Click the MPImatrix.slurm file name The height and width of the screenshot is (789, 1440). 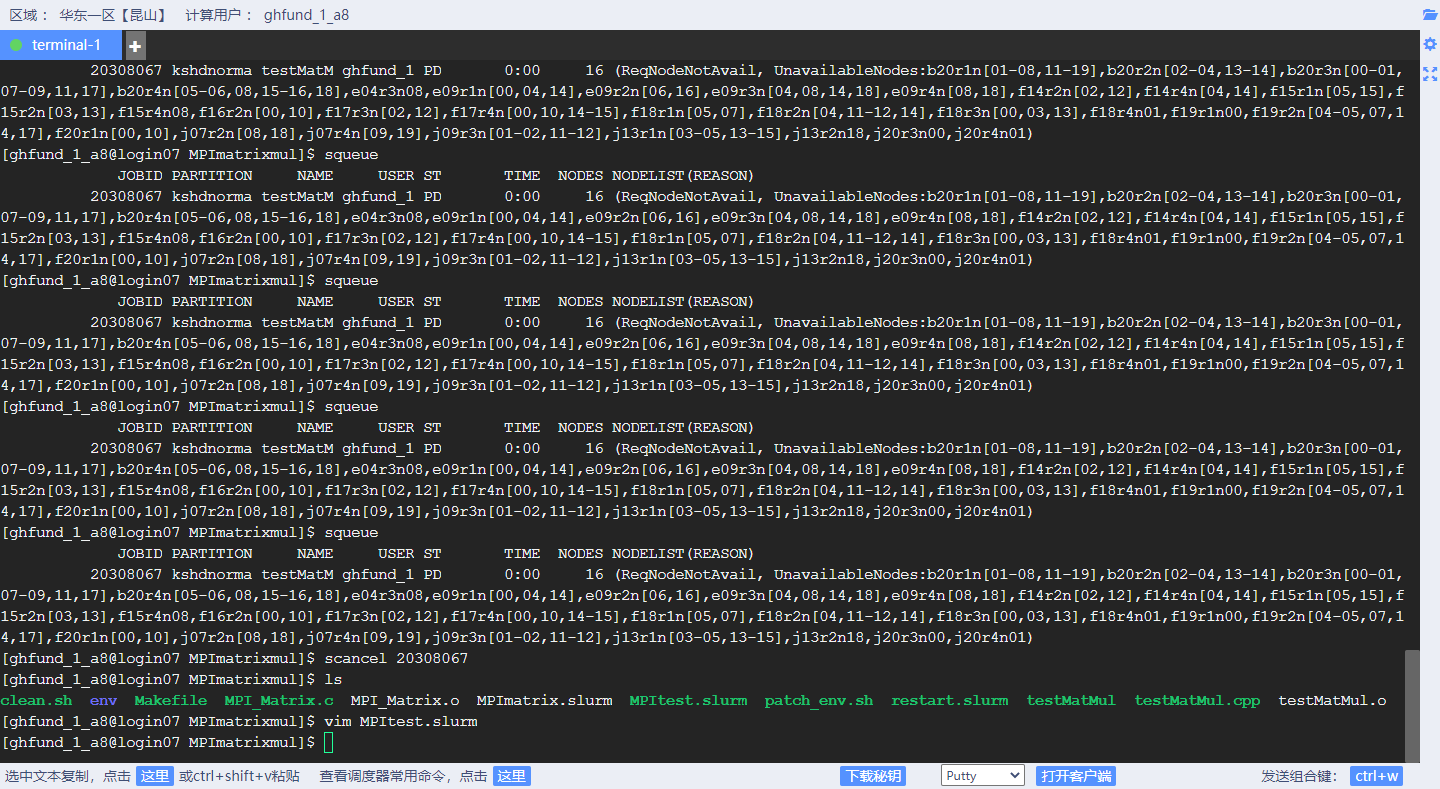(544, 700)
